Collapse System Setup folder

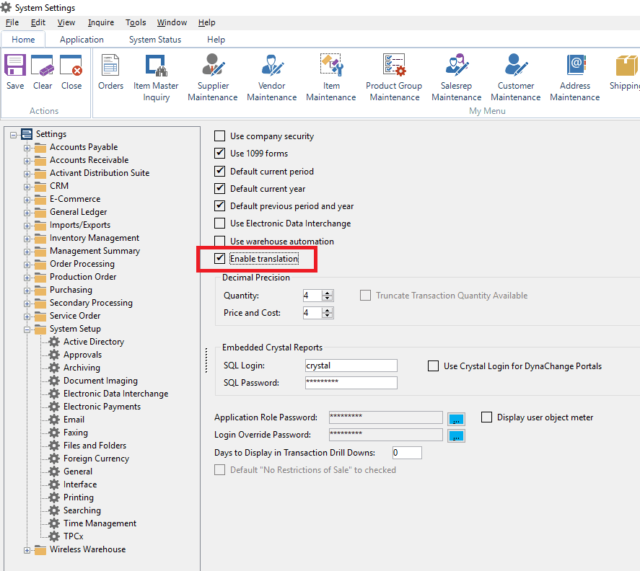(27, 329)
